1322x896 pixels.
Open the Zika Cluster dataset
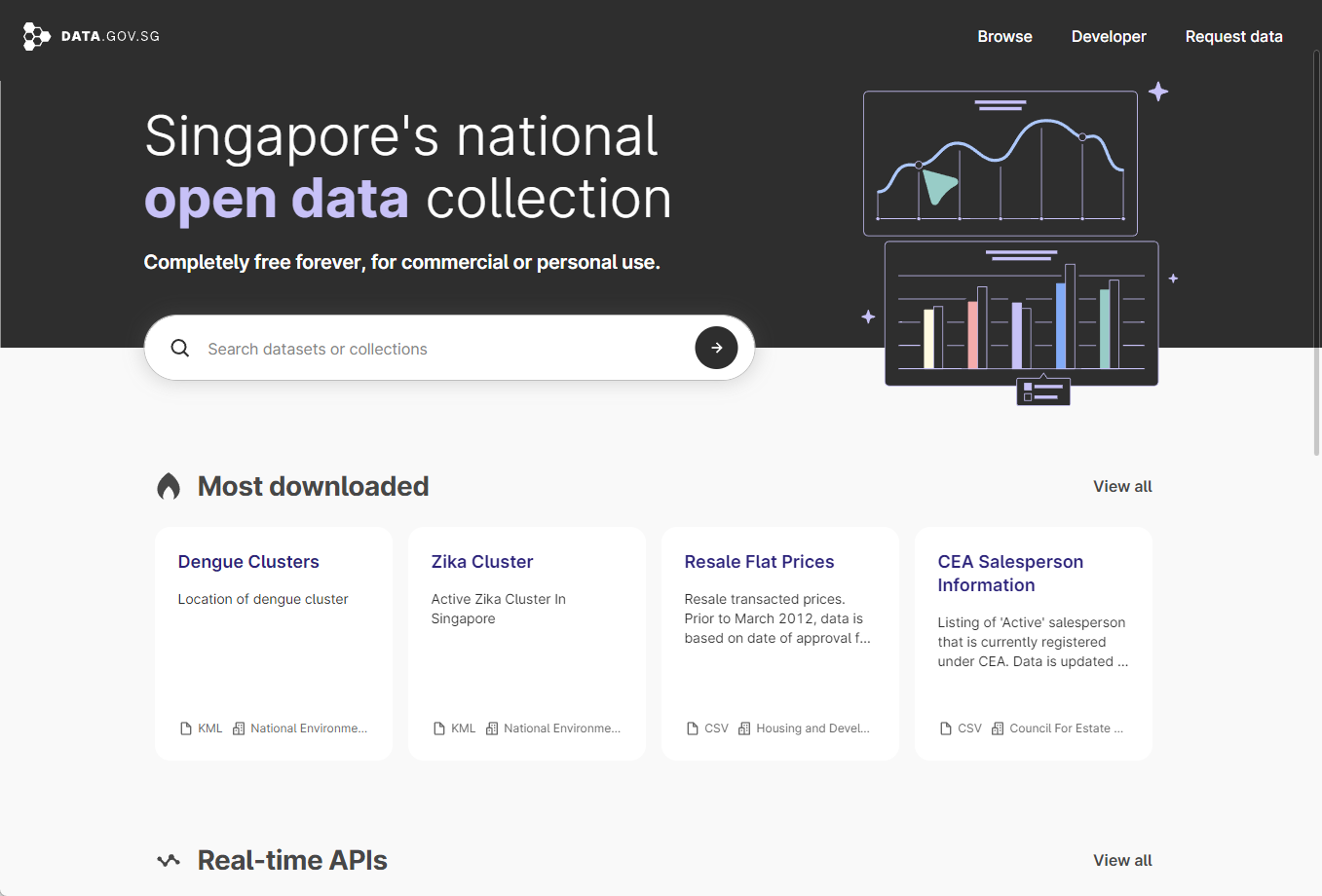coord(482,562)
